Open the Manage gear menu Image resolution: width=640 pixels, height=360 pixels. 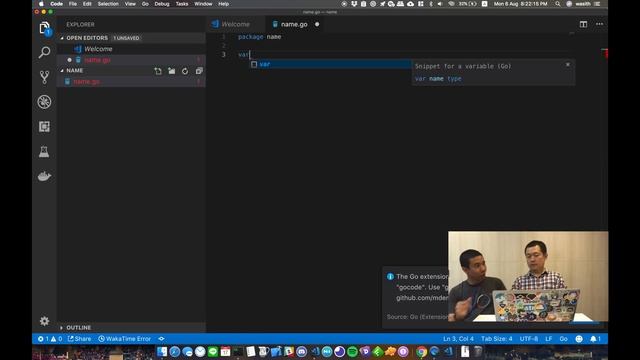point(44,321)
